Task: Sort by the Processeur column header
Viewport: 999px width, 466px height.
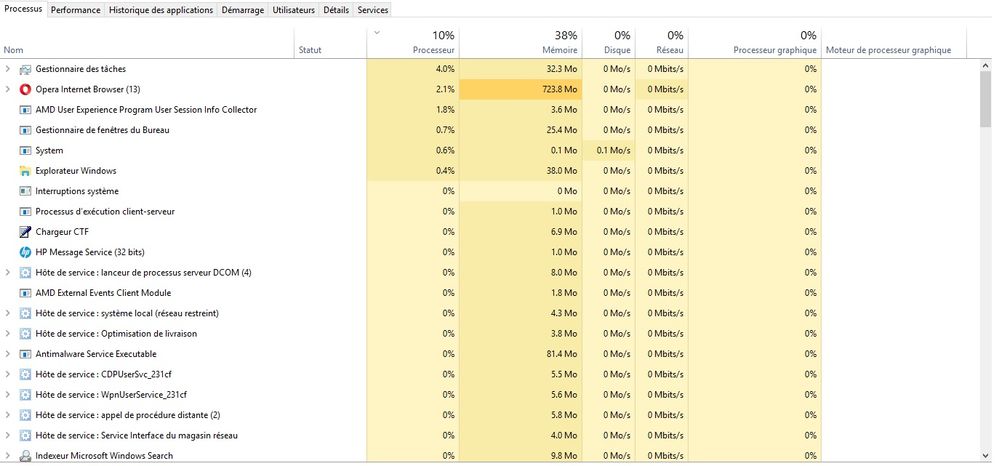Action: click(x=433, y=49)
